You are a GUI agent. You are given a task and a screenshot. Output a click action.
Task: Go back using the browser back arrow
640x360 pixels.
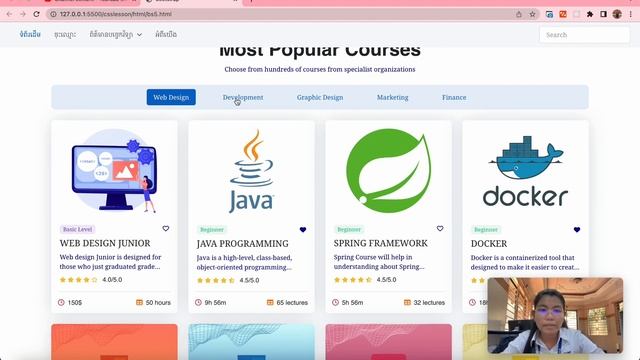[9, 14]
